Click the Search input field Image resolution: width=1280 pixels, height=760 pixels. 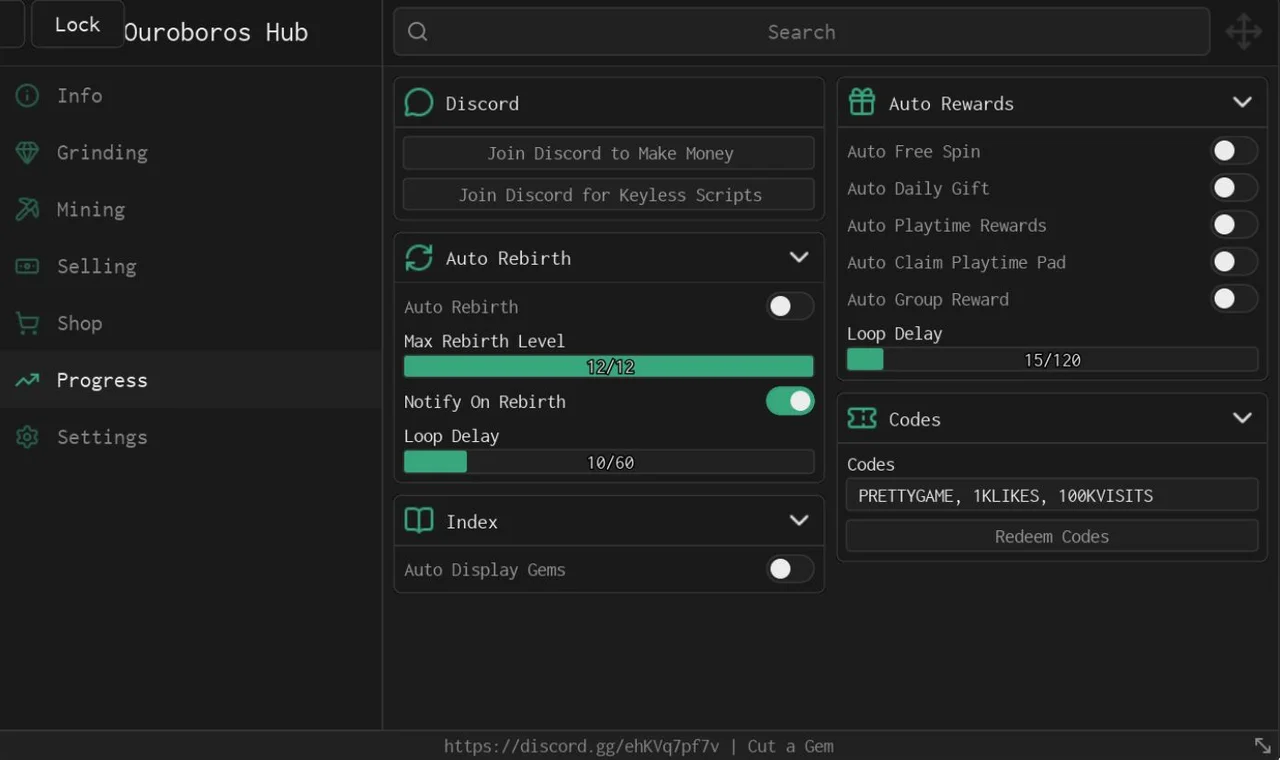802,32
